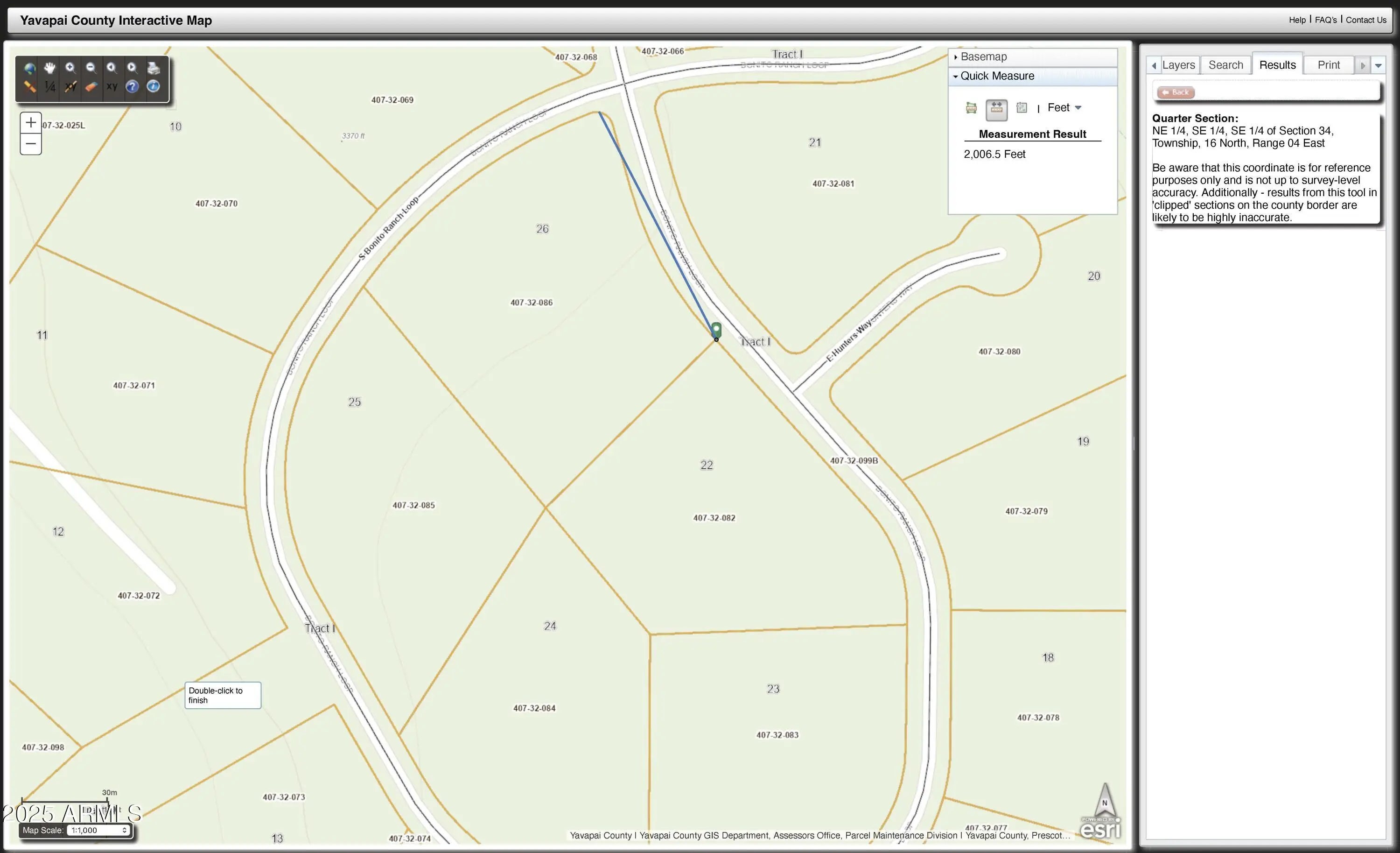Click the XY coordinate tool icon
Image resolution: width=1400 pixels, height=853 pixels.
(x=112, y=87)
